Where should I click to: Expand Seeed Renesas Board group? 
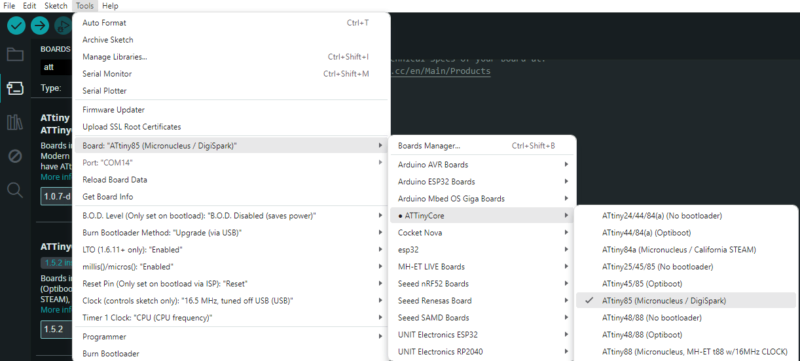tap(482, 301)
